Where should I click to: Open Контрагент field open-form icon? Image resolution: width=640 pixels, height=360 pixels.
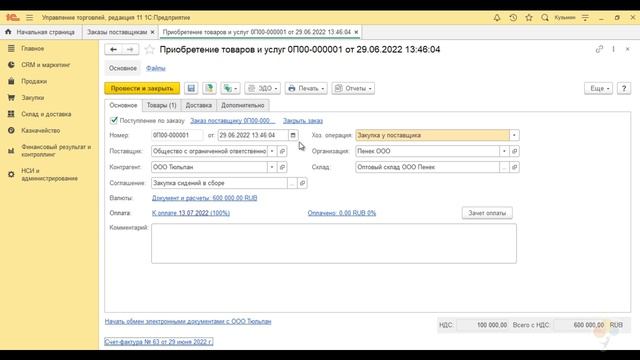click(x=282, y=167)
